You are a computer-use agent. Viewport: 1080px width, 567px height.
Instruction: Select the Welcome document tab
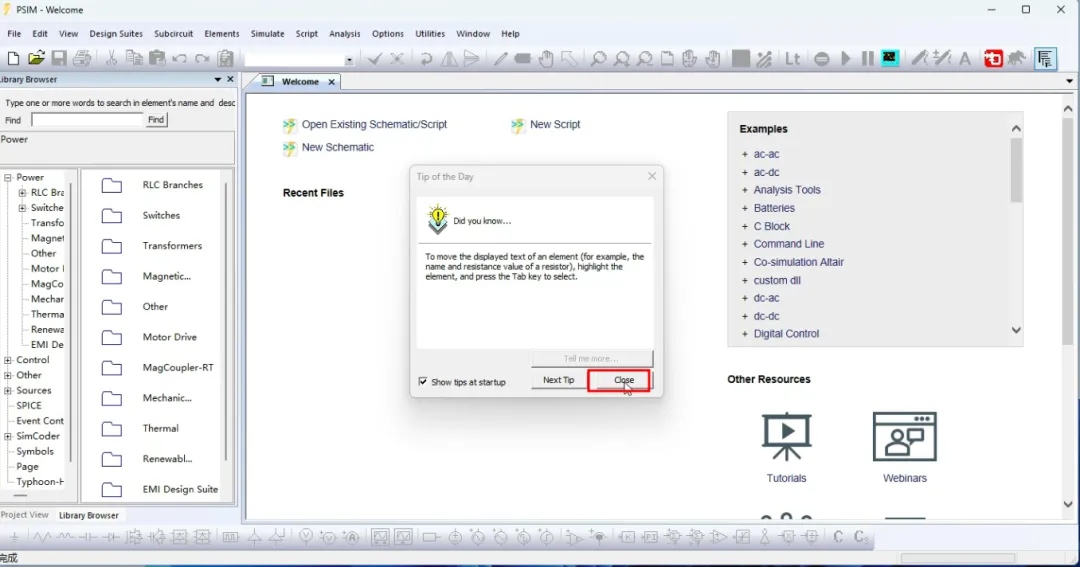(300, 81)
